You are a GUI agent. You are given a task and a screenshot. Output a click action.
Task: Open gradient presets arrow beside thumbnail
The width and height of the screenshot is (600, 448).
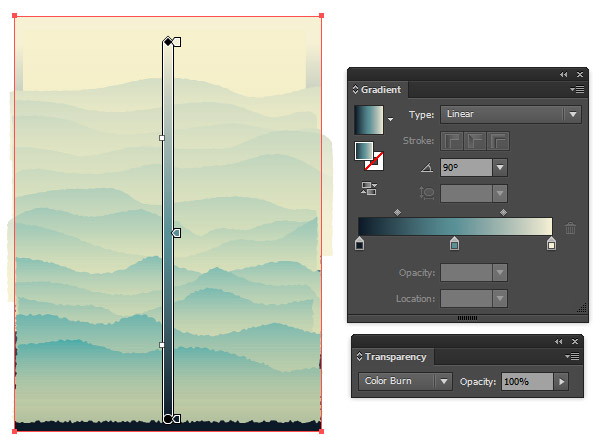[x=390, y=119]
